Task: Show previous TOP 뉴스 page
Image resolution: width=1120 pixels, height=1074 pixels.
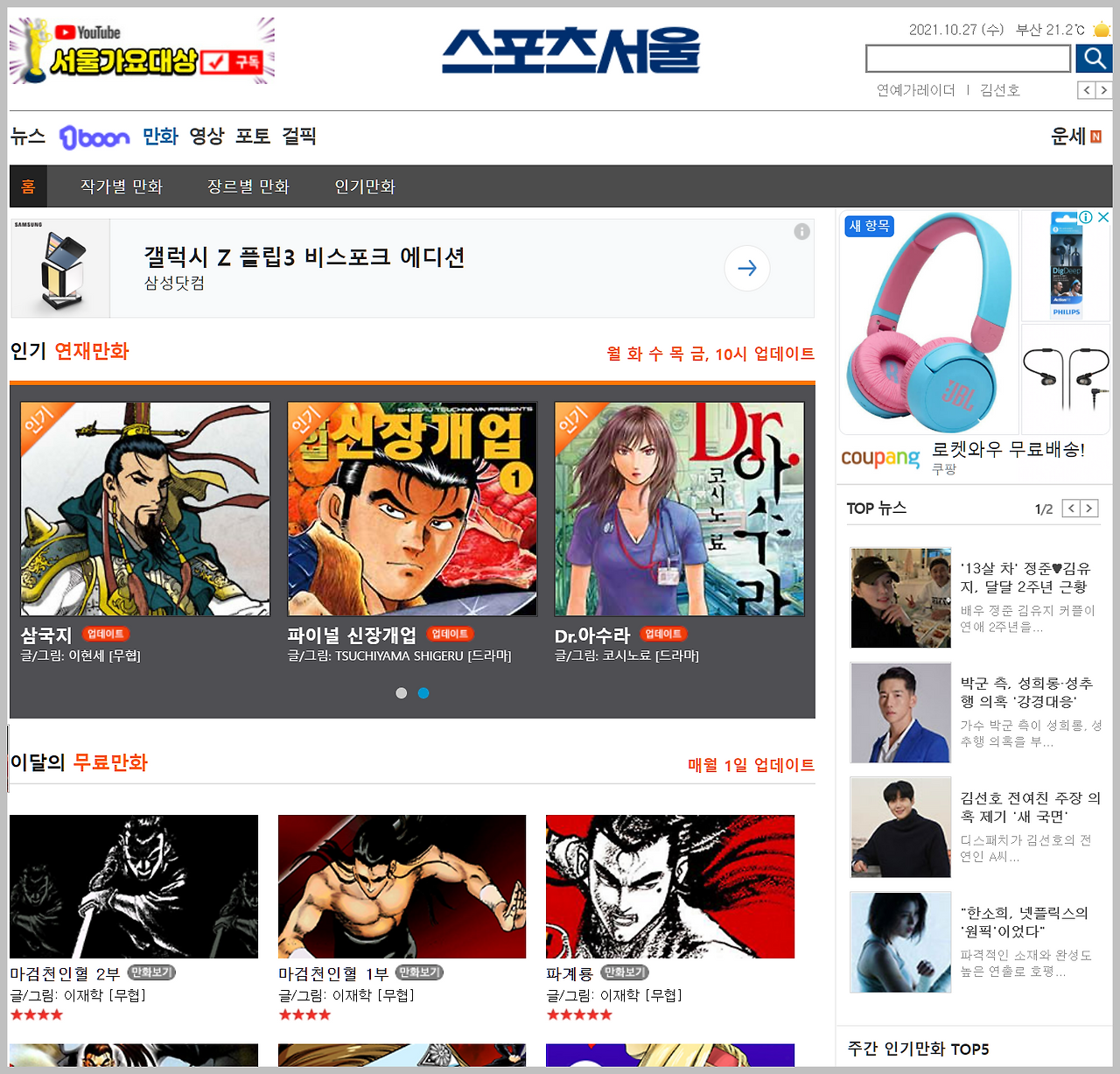Action: pos(1071,508)
